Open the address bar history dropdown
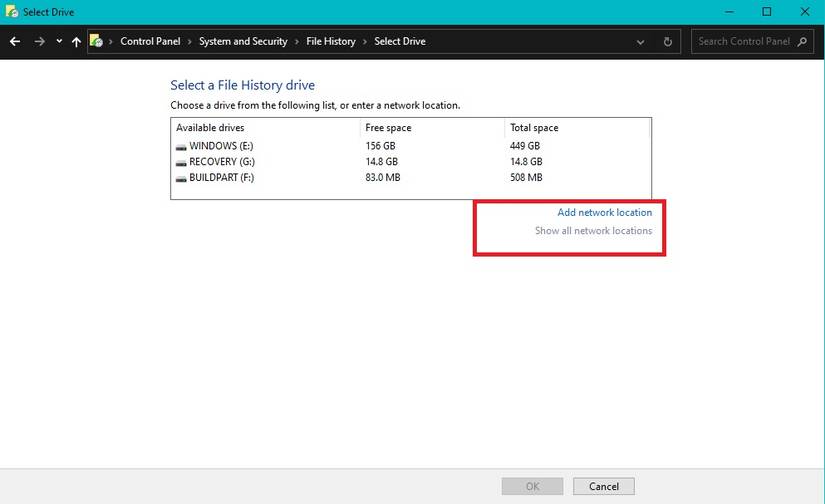Viewport: 825px width, 504px height. pyautogui.click(x=640, y=42)
